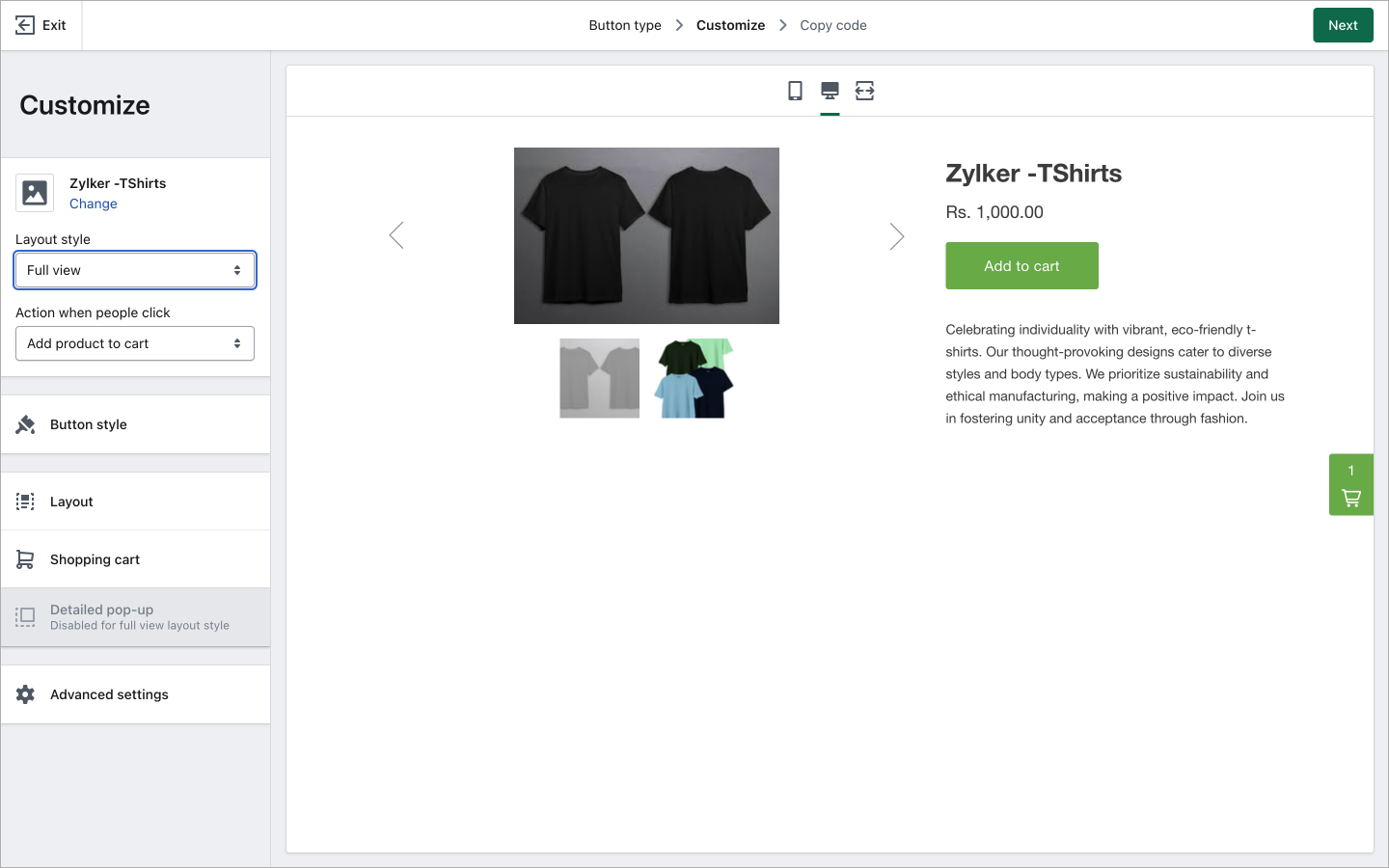Go to Copy code step
This screenshot has width=1389, height=868.
click(833, 25)
